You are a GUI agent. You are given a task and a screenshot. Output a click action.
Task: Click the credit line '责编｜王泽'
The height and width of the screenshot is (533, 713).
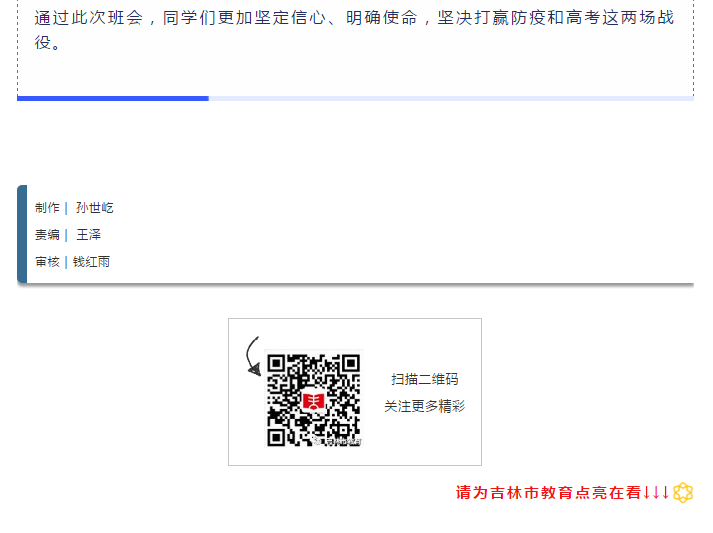click(x=68, y=235)
